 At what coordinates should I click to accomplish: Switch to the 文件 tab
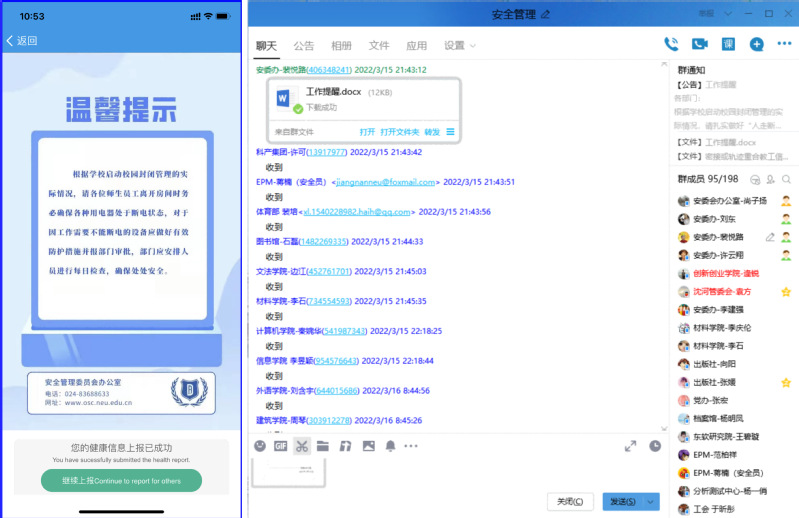pyautogui.click(x=379, y=46)
